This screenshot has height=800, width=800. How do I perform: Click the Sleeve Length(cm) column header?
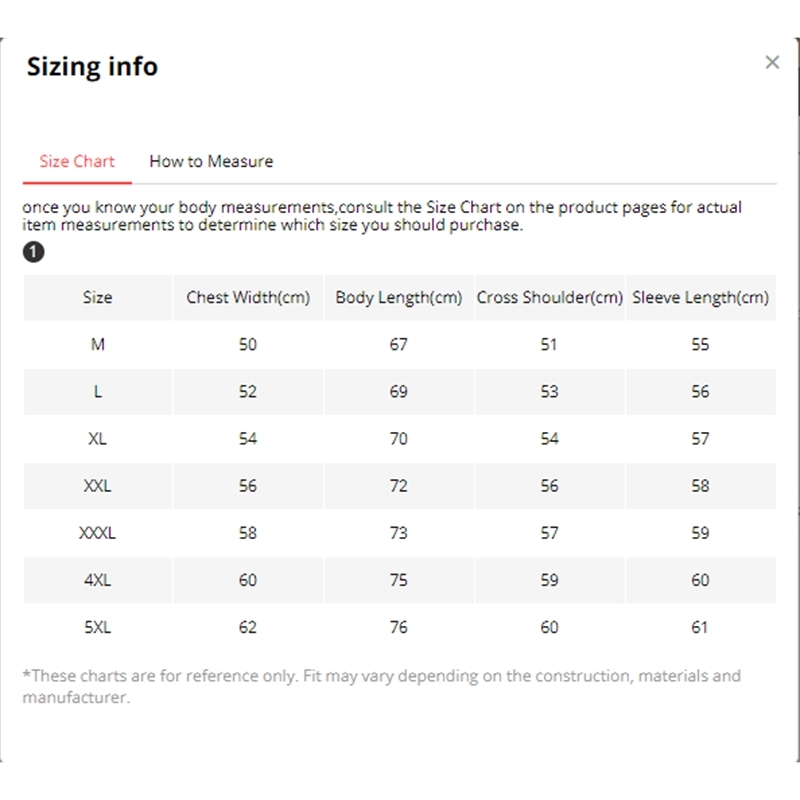700,297
